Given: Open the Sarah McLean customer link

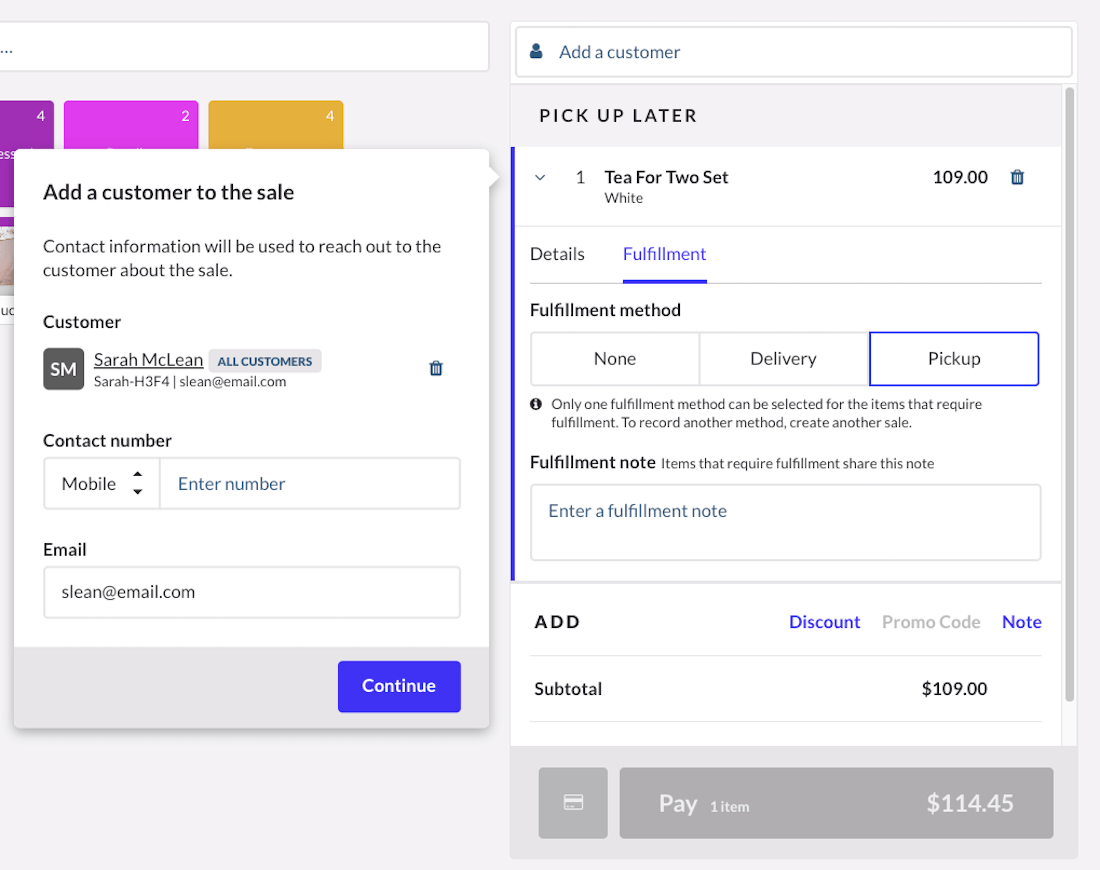Looking at the screenshot, I should pos(148,360).
